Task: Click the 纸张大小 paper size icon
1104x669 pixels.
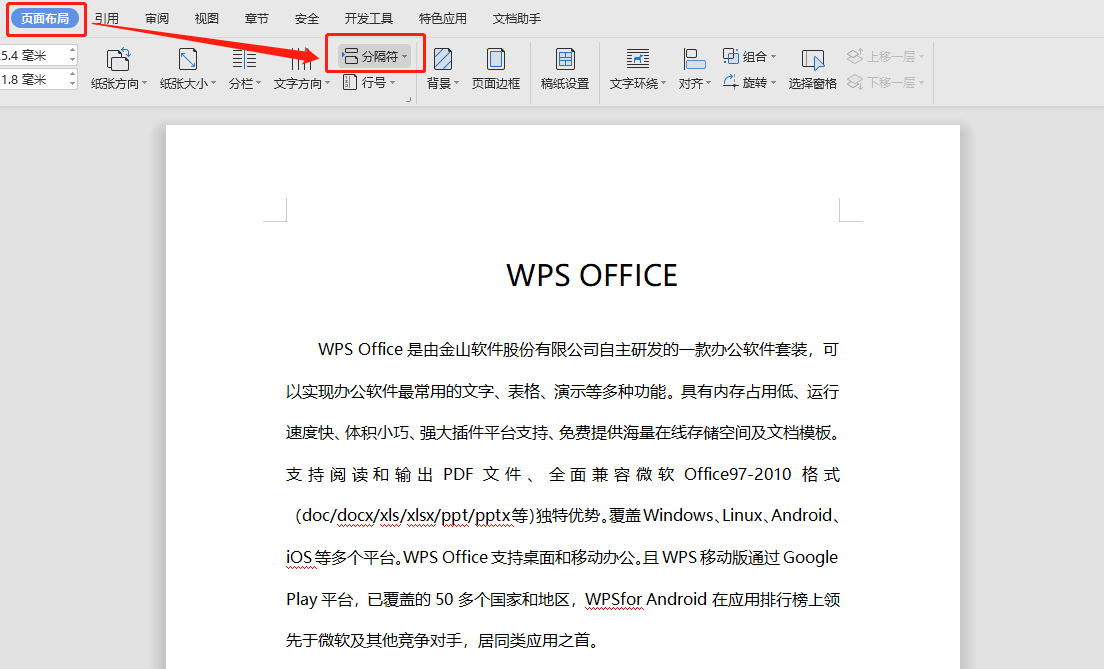Action: 187,59
